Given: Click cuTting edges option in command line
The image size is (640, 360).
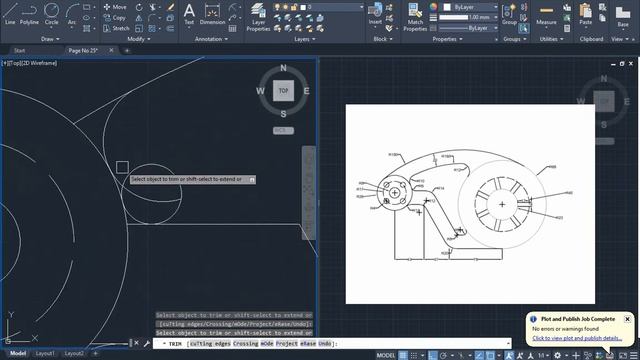Looking at the screenshot, I should coord(210,344).
